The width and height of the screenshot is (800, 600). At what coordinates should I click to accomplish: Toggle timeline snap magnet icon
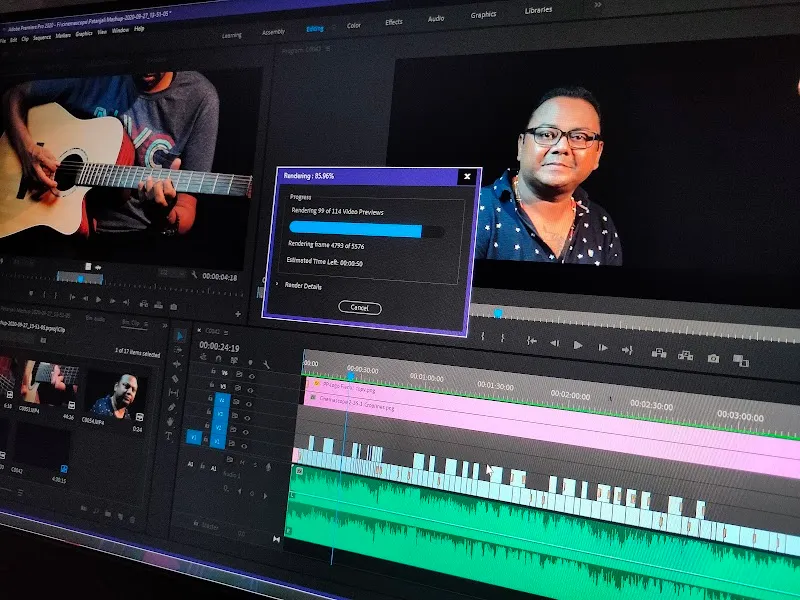click(x=218, y=359)
